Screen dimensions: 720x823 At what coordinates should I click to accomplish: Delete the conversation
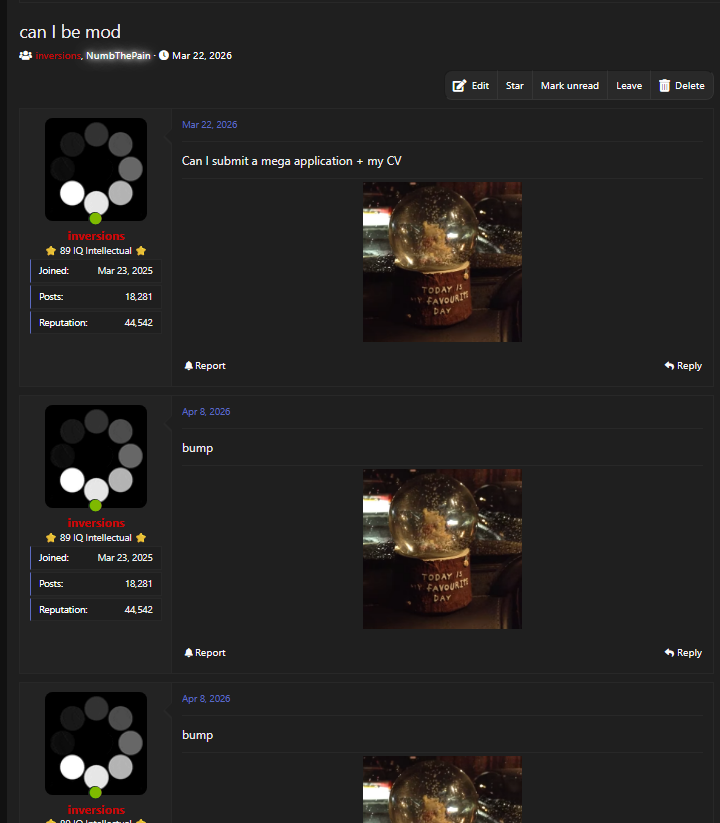click(x=682, y=86)
